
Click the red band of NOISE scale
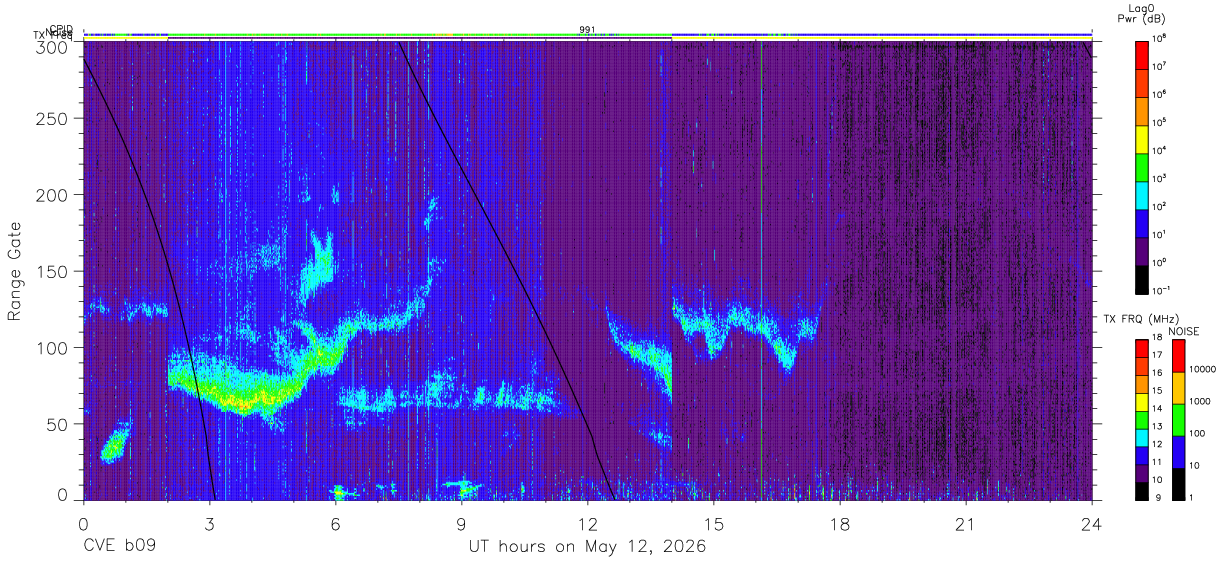pyautogui.click(x=1178, y=356)
